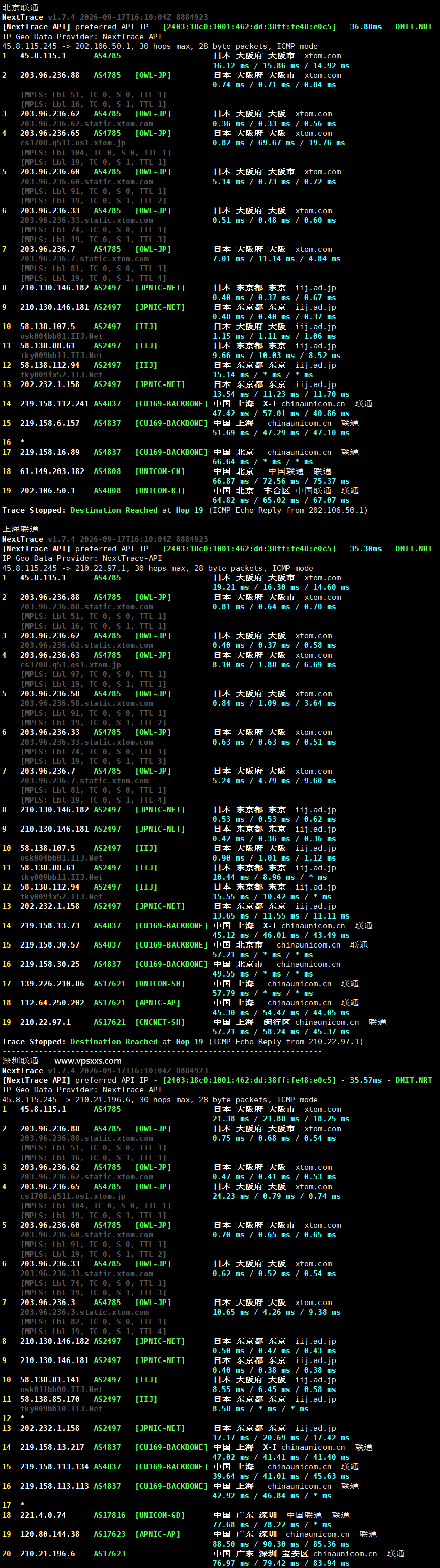Open the www.vpsxxs.com watermark link
440x1568 pixels.
point(87,1060)
